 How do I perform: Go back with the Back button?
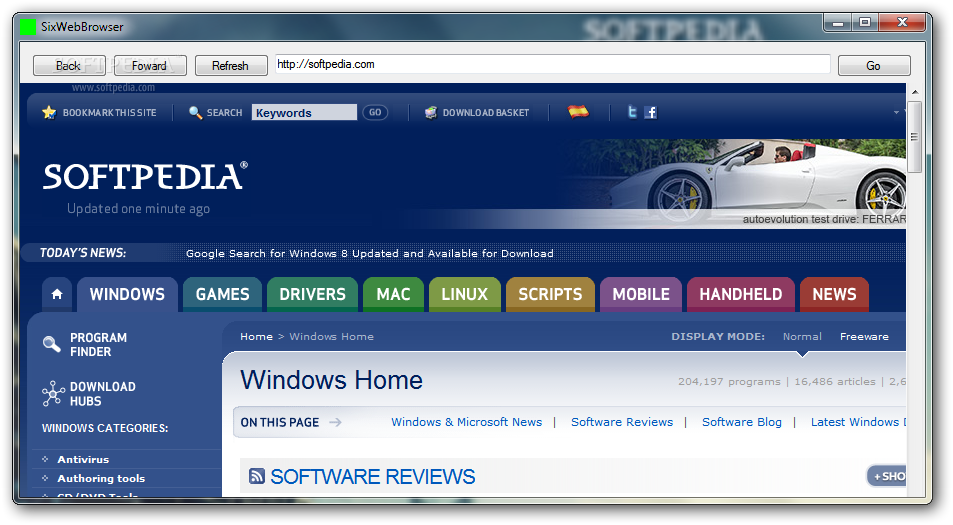(69, 66)
